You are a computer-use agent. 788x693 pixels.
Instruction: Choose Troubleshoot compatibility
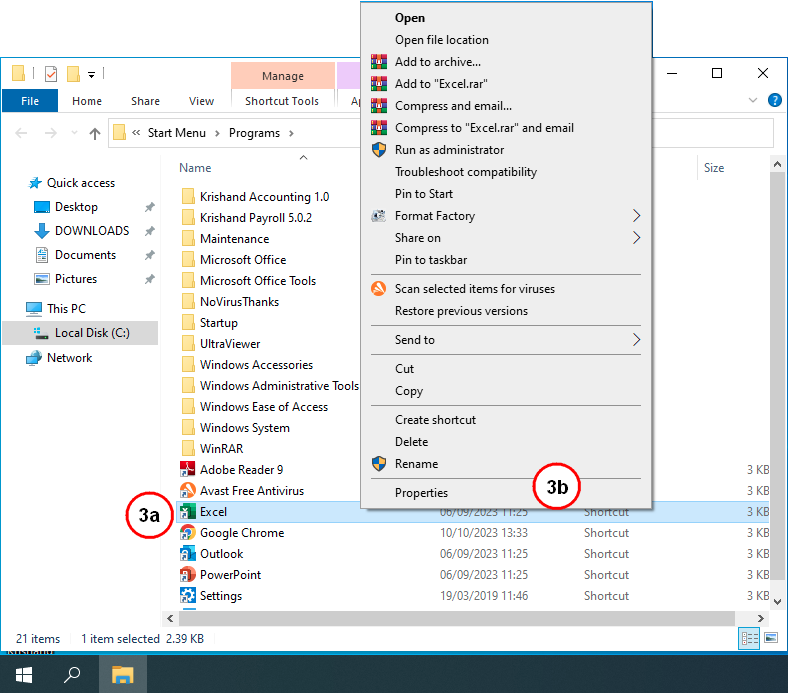click(506, 172)
